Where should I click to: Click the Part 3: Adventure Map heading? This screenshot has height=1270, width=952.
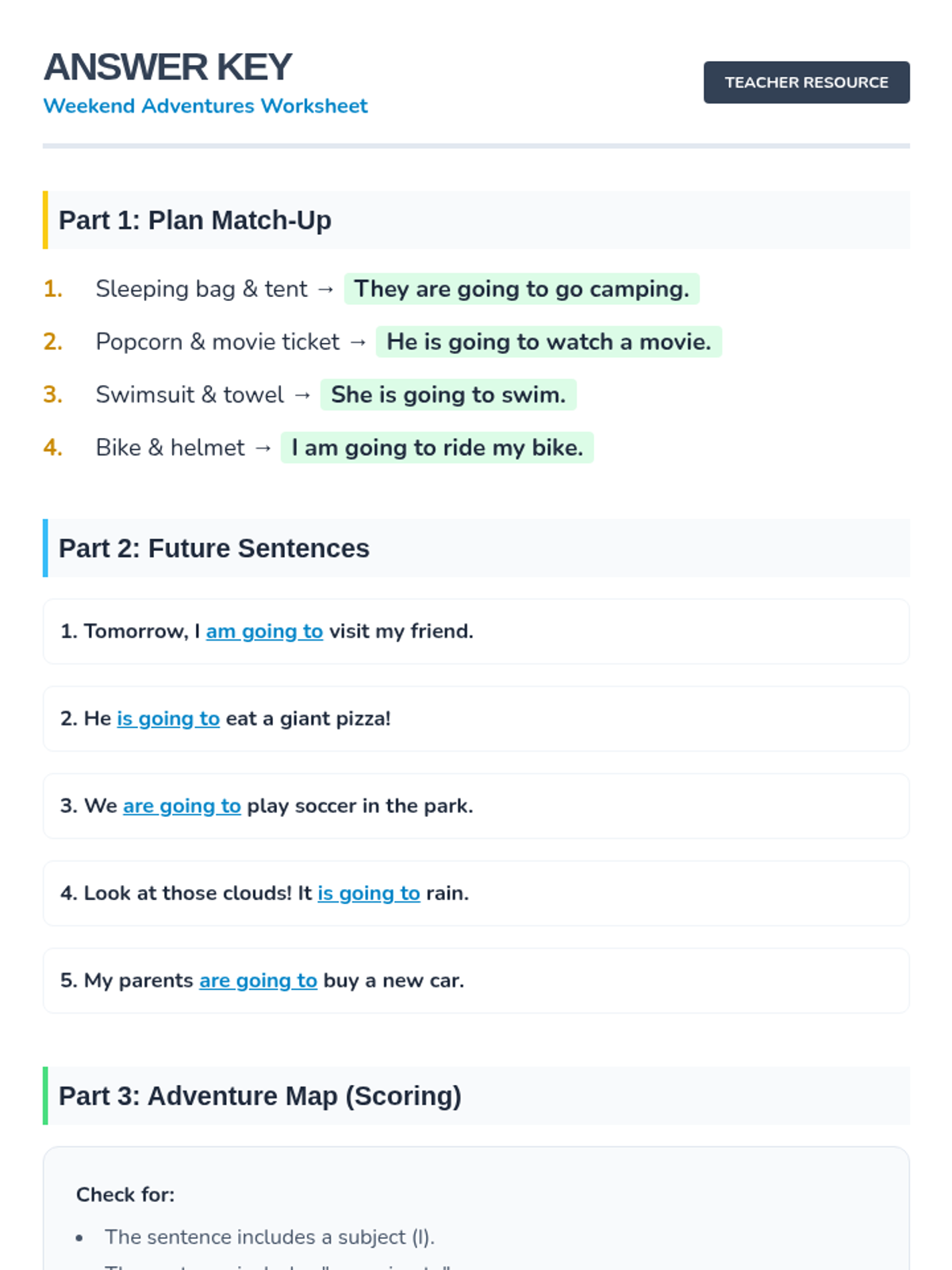[x=260, y=1096]
